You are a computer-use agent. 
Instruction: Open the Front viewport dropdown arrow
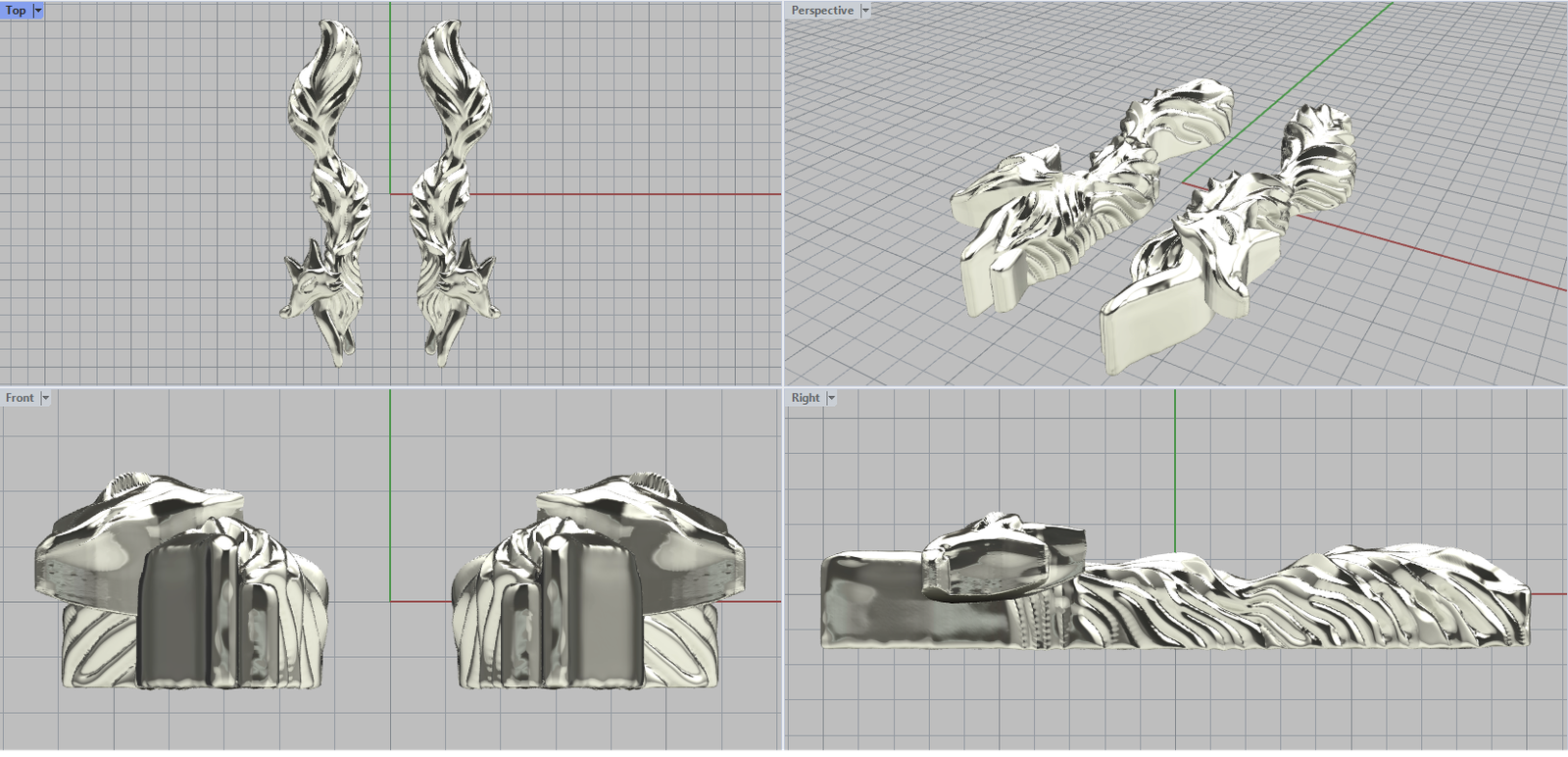tap(45, 398)
